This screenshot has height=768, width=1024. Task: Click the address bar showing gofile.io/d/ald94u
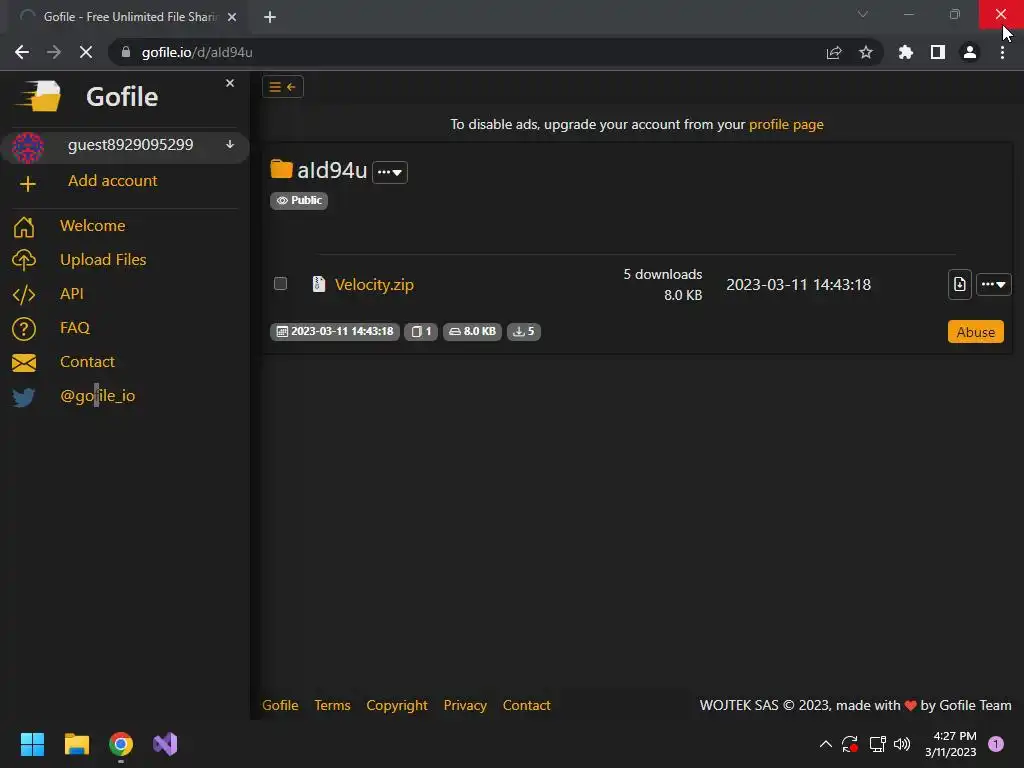495,52
